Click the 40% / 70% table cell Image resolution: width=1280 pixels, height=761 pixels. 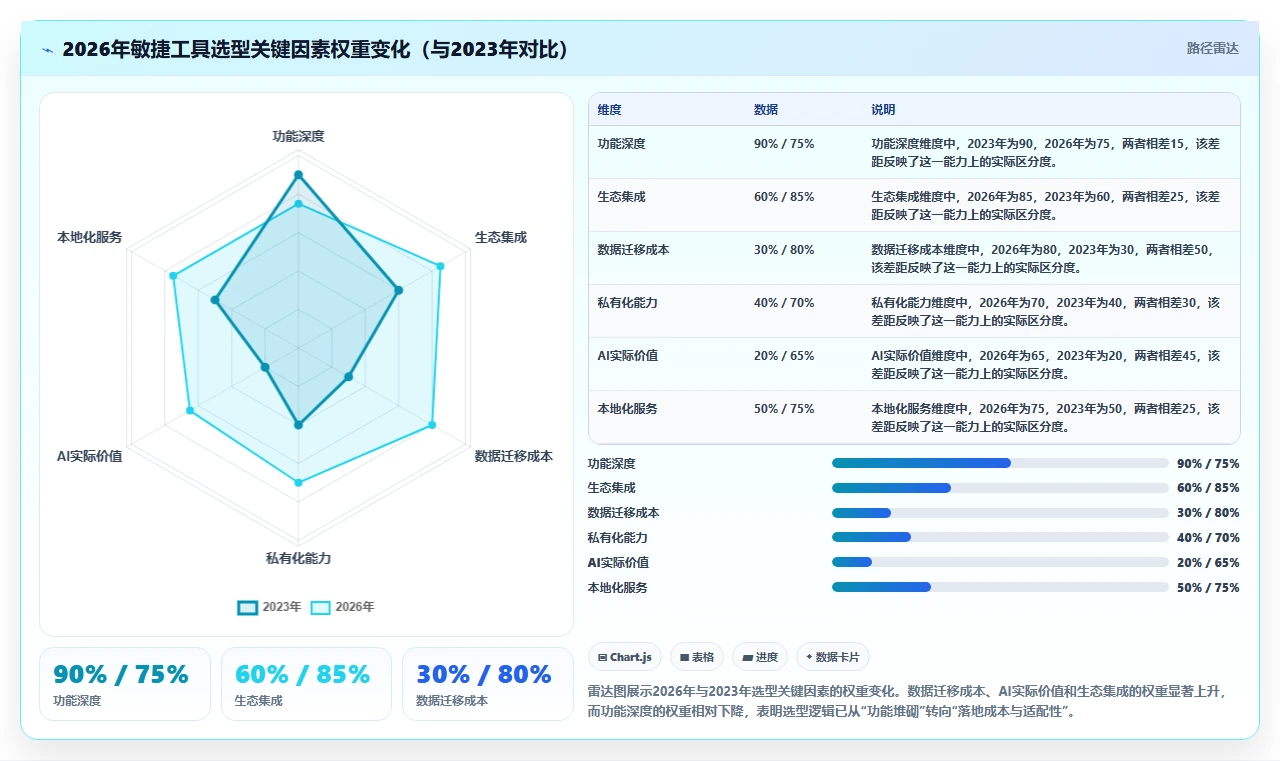tap(784, 303)
